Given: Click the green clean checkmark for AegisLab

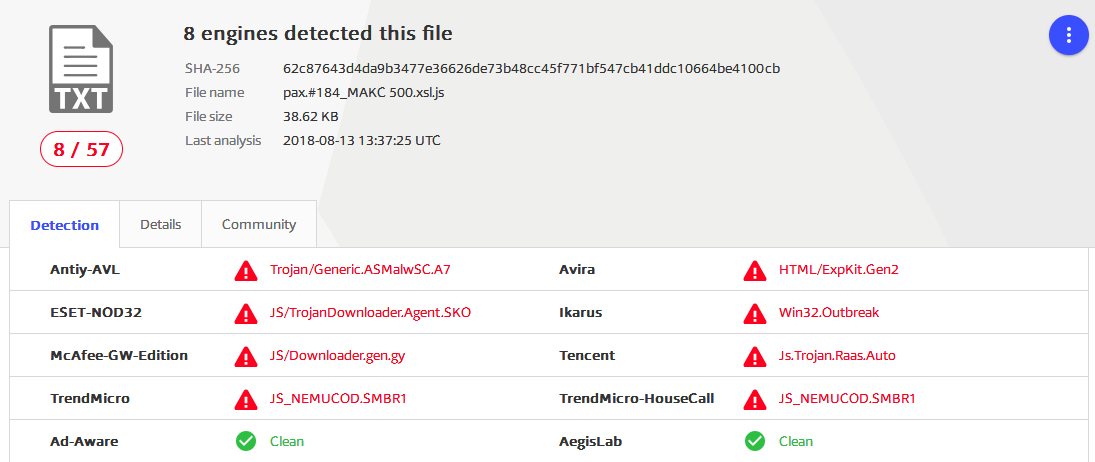Looking at the screenshot, I should coord(755,441).
